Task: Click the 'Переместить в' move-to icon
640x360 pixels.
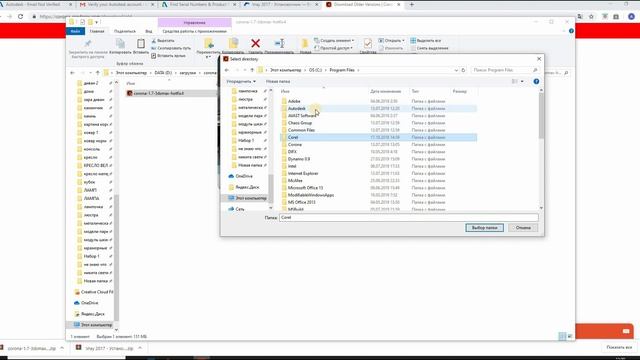Action: point(209,43)
